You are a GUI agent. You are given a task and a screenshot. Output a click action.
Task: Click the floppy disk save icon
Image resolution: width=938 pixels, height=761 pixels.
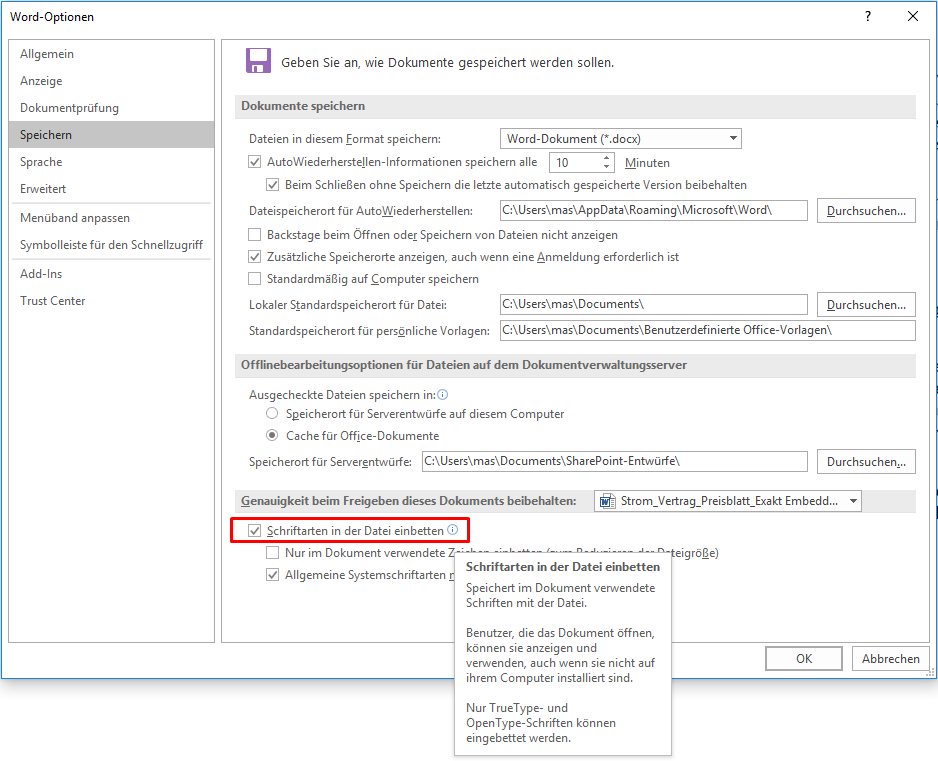(x=259, y=61)
